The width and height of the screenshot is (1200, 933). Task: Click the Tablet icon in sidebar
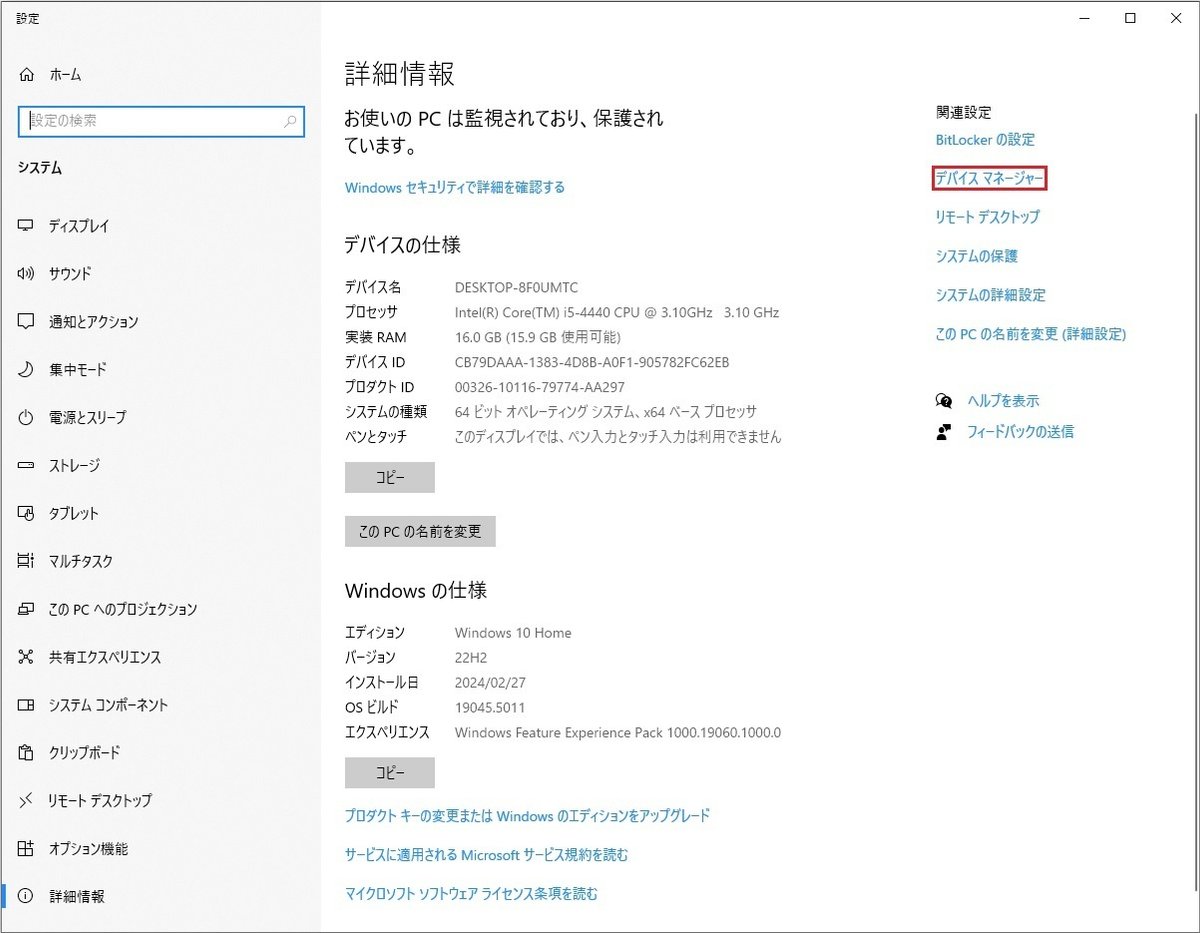coord(27,514)
